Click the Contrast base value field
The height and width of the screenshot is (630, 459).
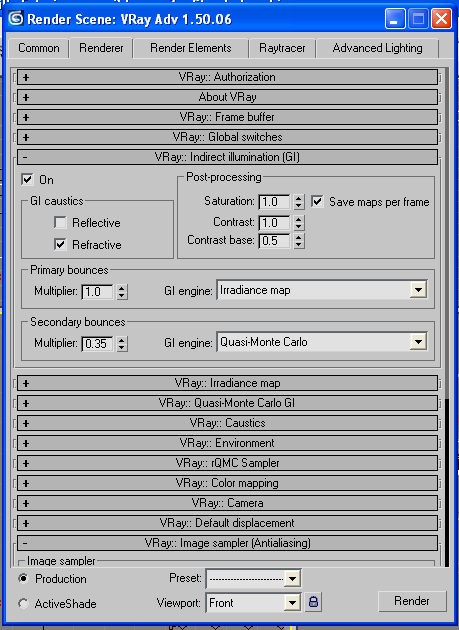(275, 241)
